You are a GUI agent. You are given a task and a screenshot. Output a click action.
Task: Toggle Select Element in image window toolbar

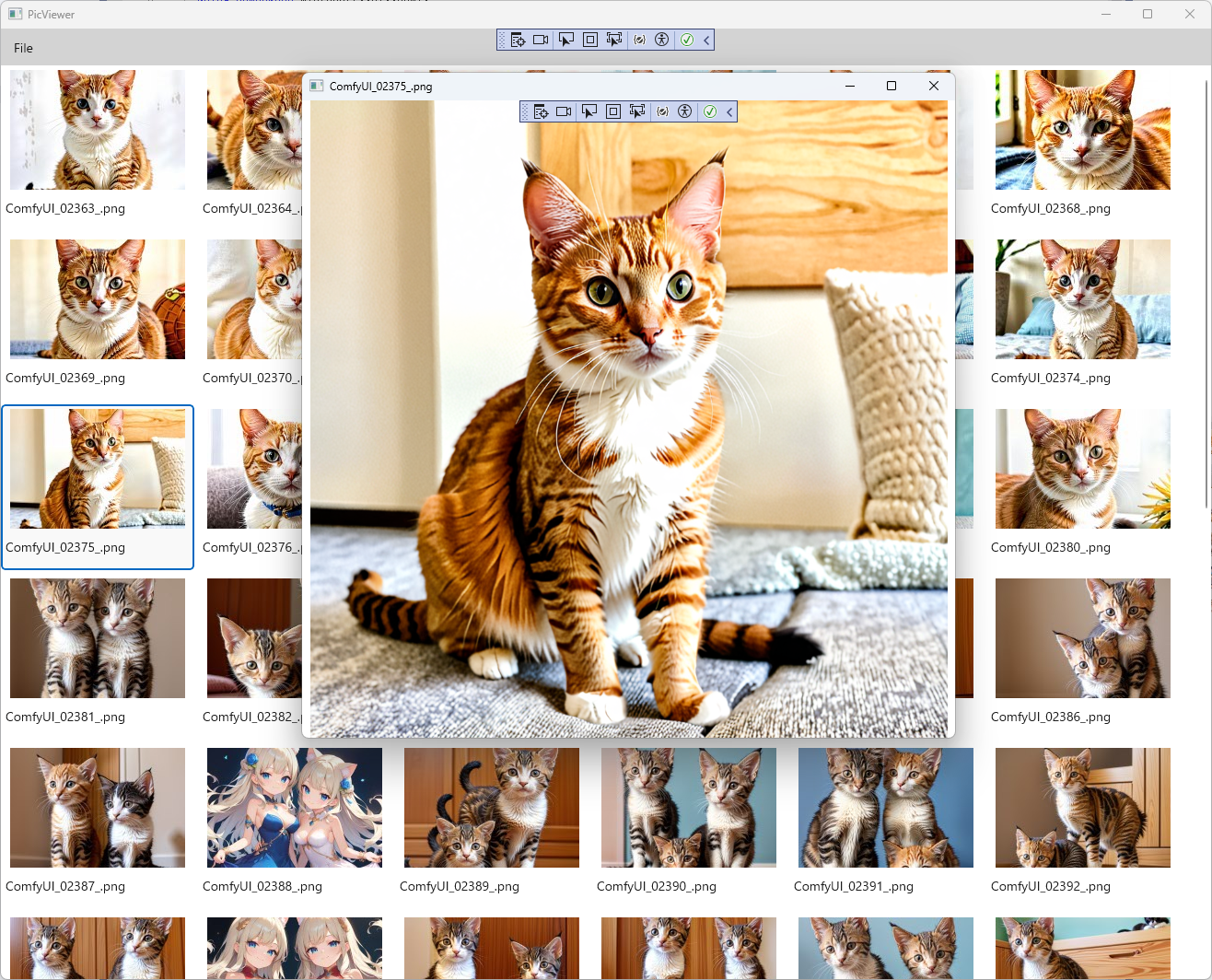[589, 111]
